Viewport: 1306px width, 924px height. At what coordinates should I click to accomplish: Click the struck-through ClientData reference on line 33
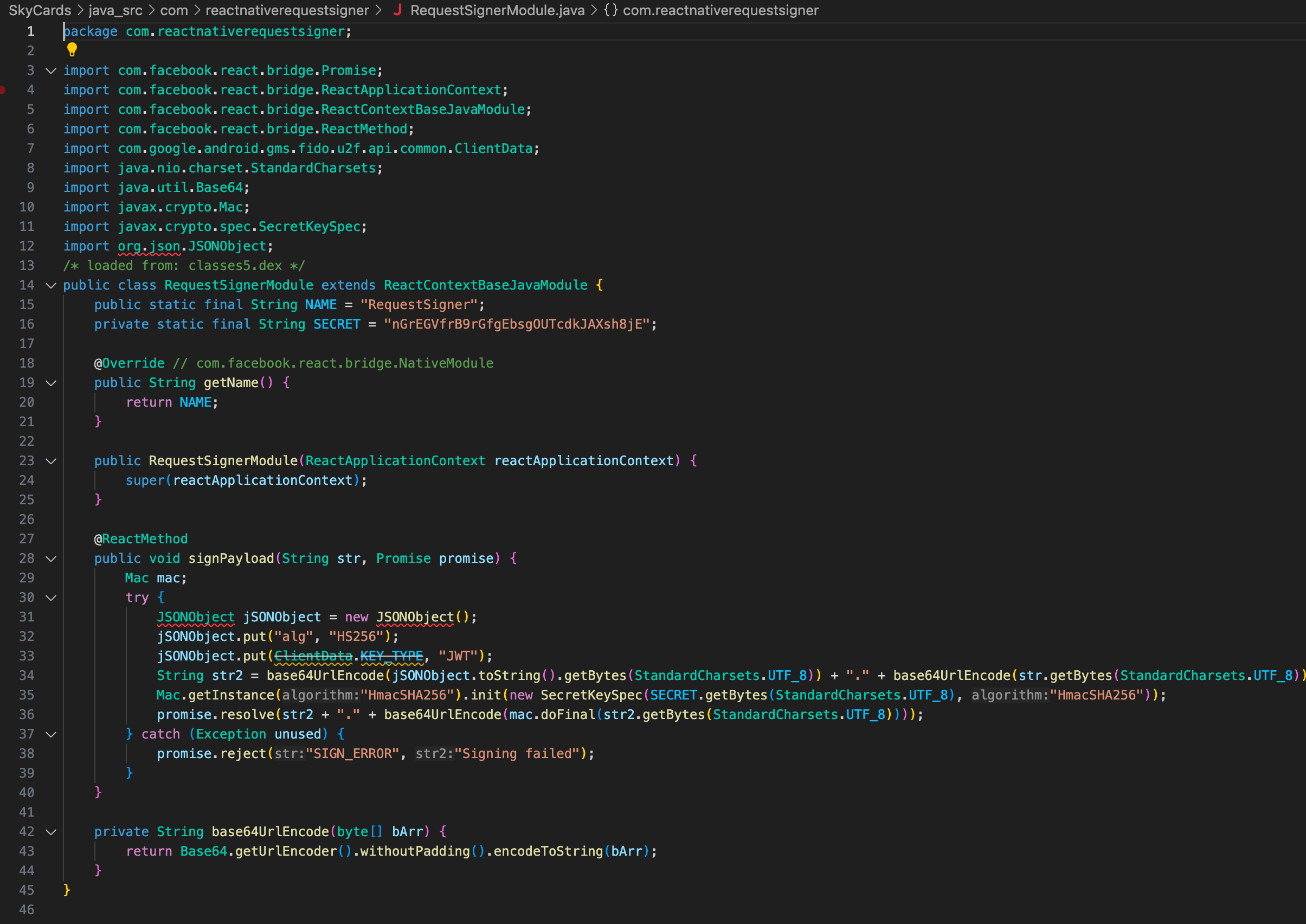[313, 656]
